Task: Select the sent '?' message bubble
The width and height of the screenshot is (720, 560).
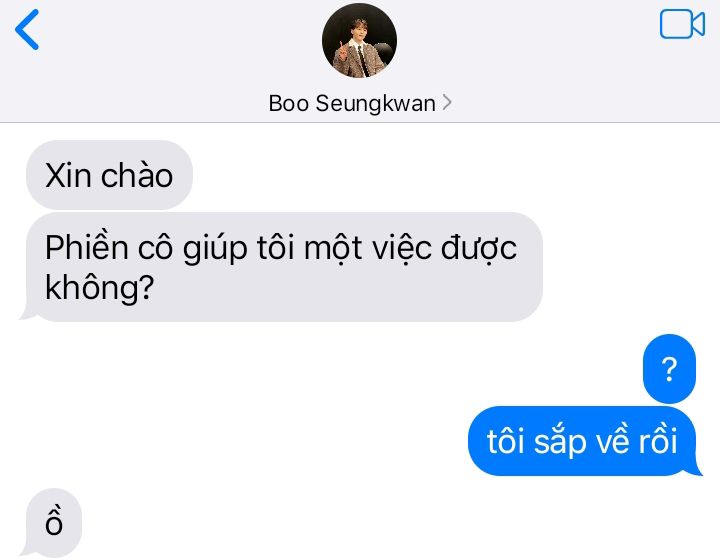Action: [669, 369]
